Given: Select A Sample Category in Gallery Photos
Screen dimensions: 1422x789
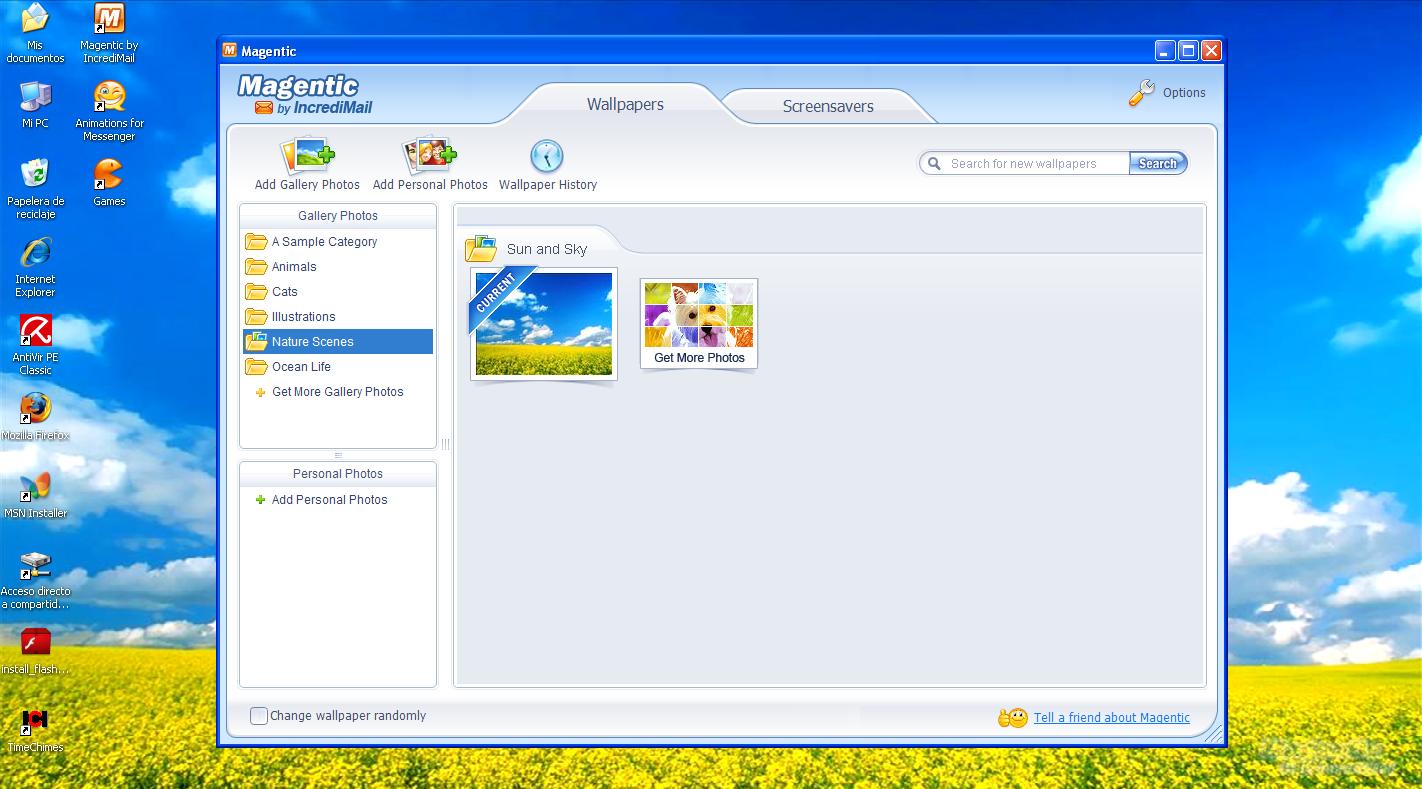Looking at the screenshot, I should coord(338,241).
